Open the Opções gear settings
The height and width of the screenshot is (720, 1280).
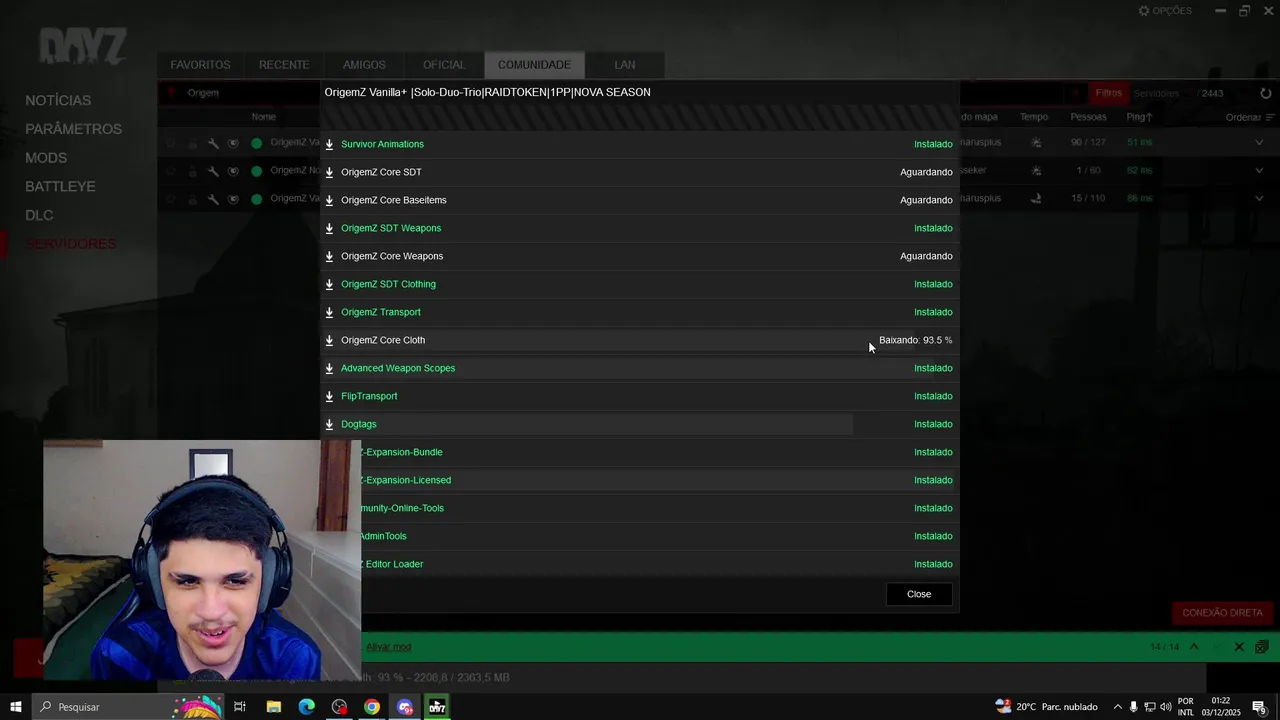[1165, 11]
